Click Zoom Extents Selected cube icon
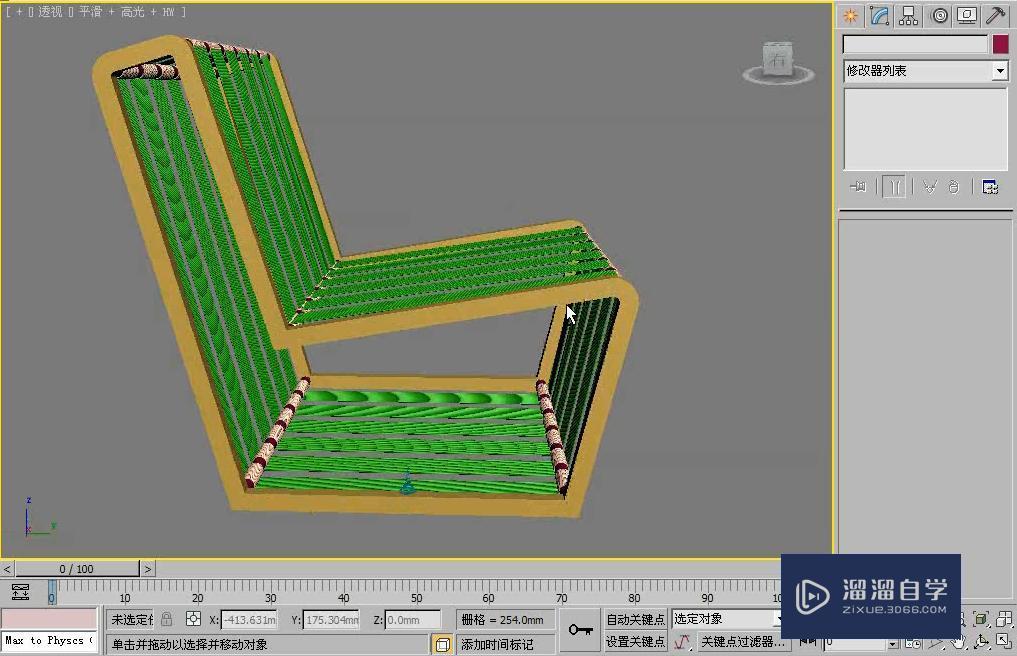1017x656 pixels. click(981, 619)
